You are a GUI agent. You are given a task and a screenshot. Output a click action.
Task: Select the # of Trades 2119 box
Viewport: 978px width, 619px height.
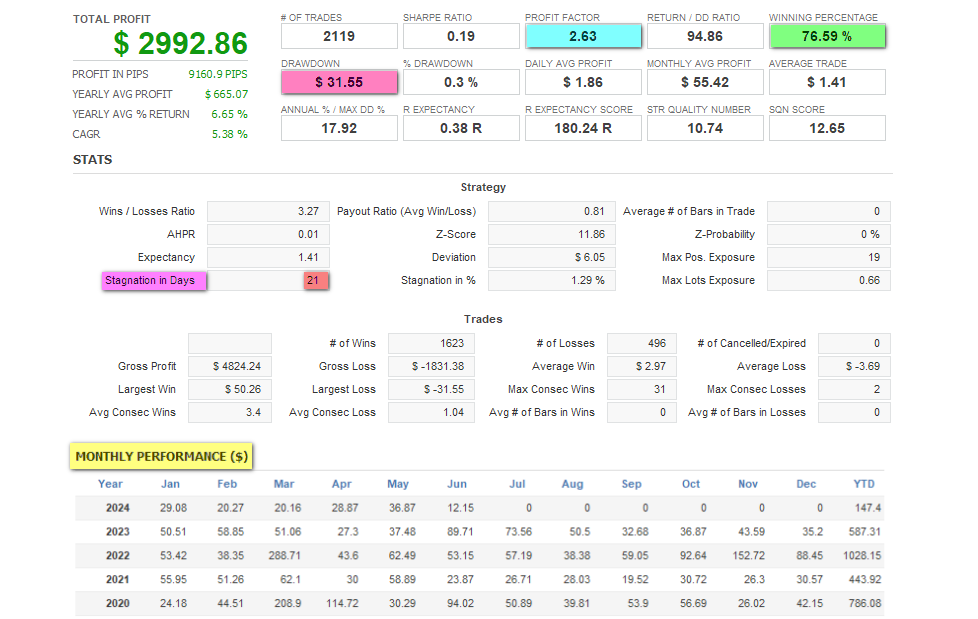pyautogui.click(x=338, y=36)
